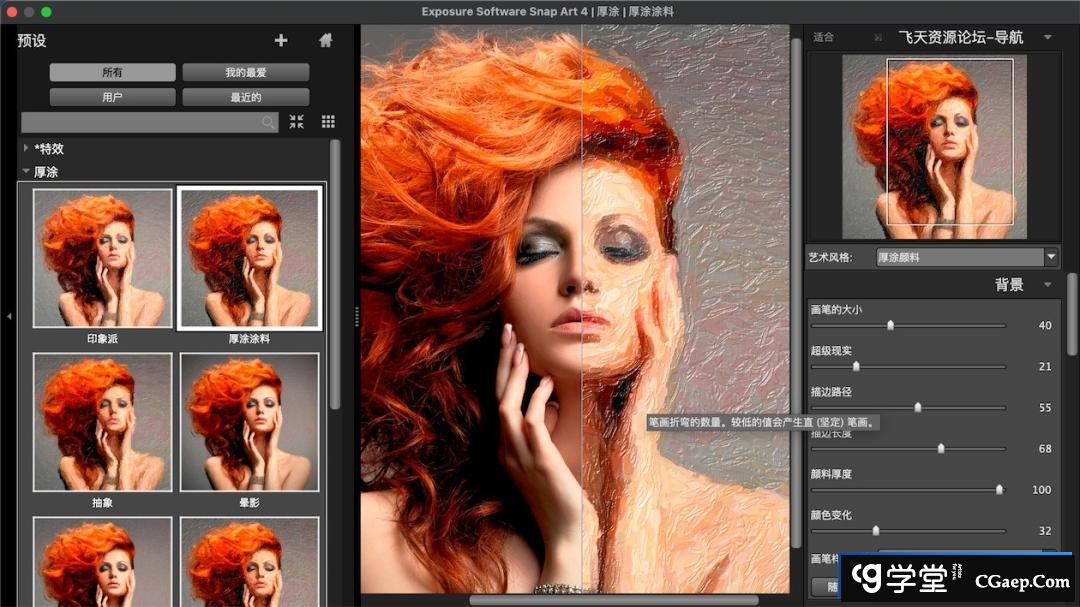This screenshot has height=607, width=1080.
Task: Collapse the 厚涂 preset category
Action: pyautogui.click(x=26, y=172)
